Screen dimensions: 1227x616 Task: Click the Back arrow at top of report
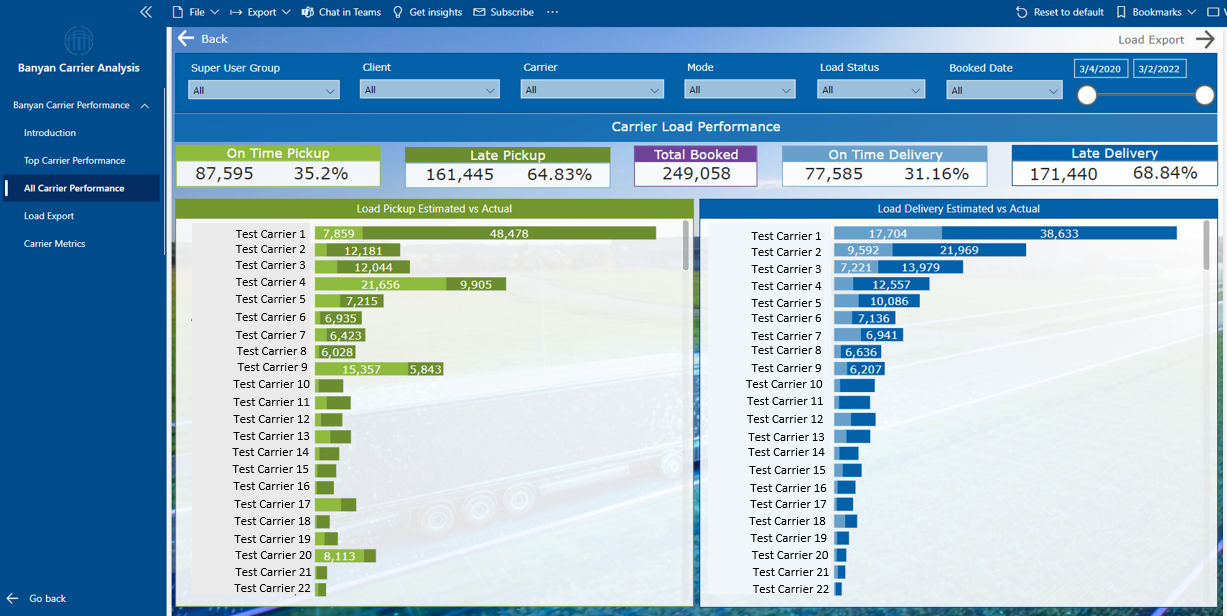point(188,38)
